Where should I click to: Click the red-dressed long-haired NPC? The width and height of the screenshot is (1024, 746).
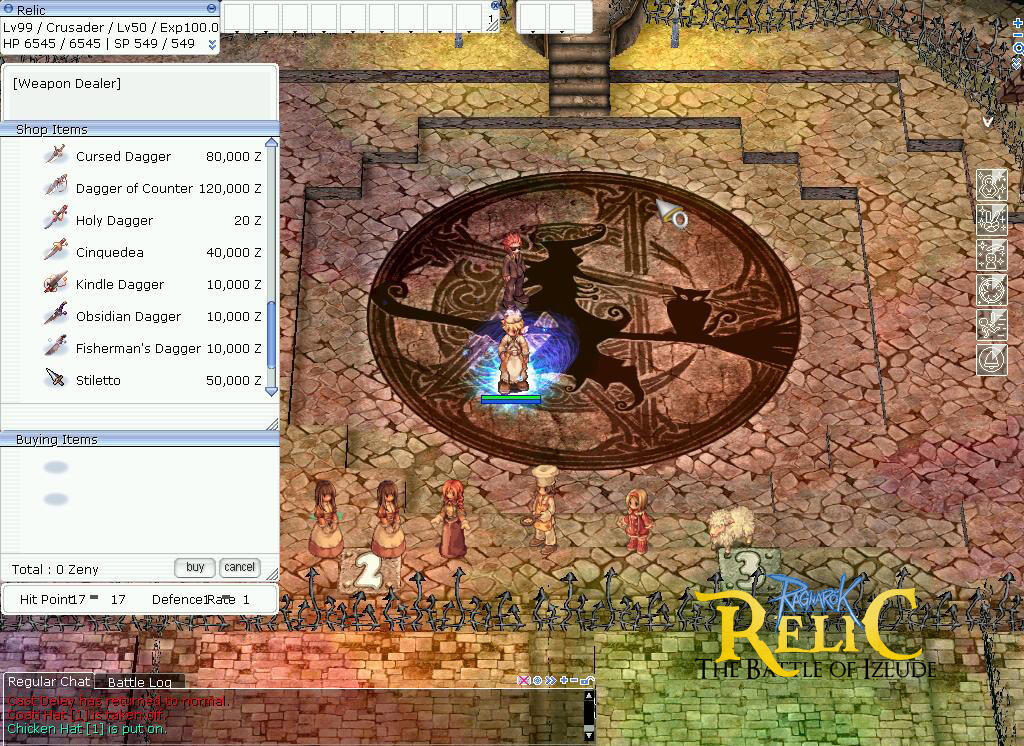coord(453,519)
